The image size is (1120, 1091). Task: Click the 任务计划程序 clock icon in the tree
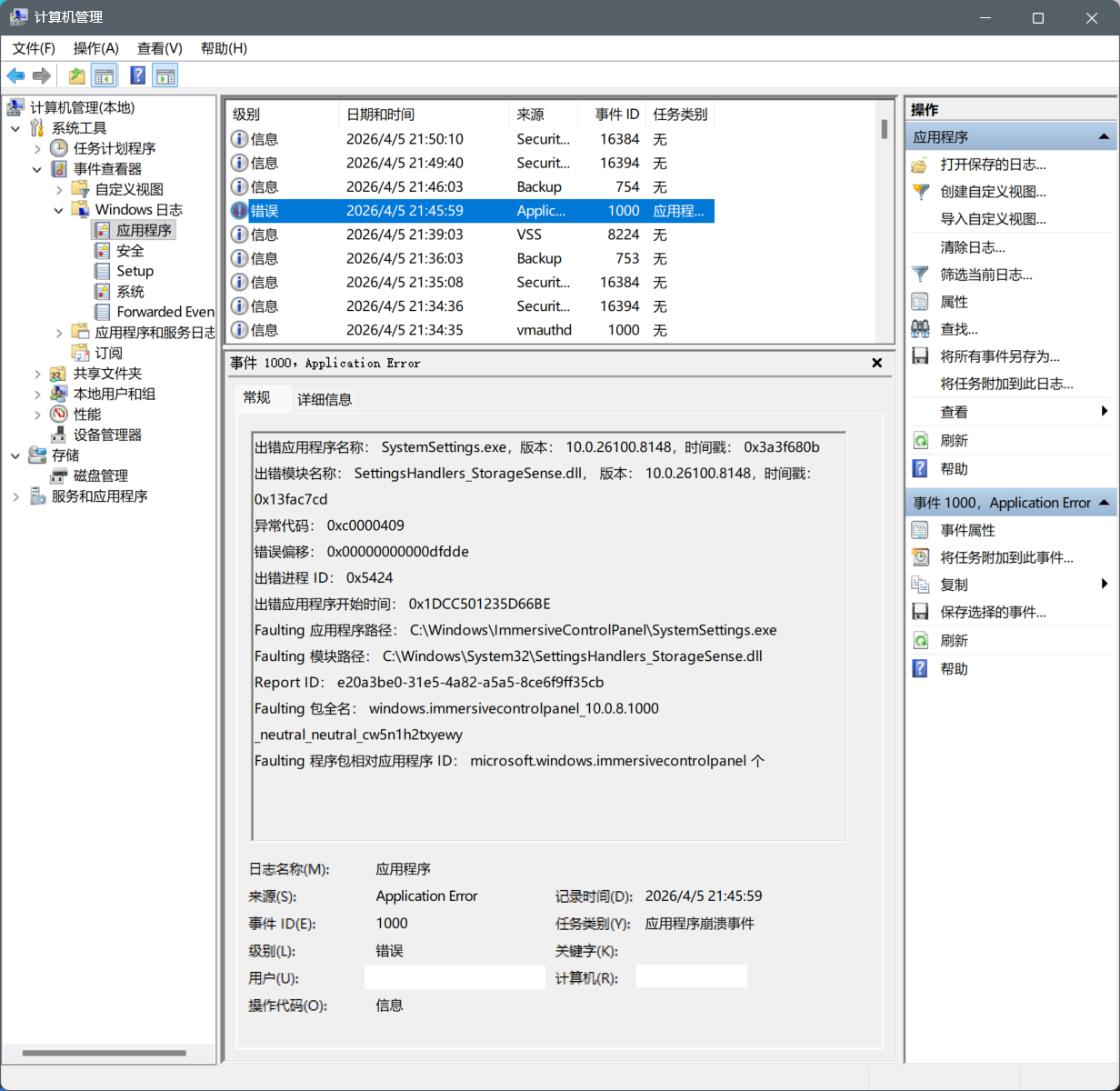(59, 148)
